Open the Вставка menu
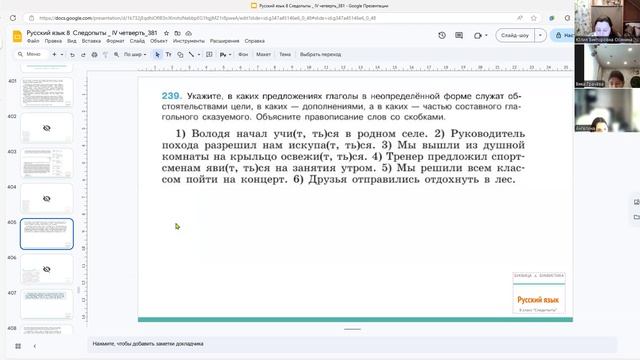Screen dimensions: 640x360 [91, 41]
